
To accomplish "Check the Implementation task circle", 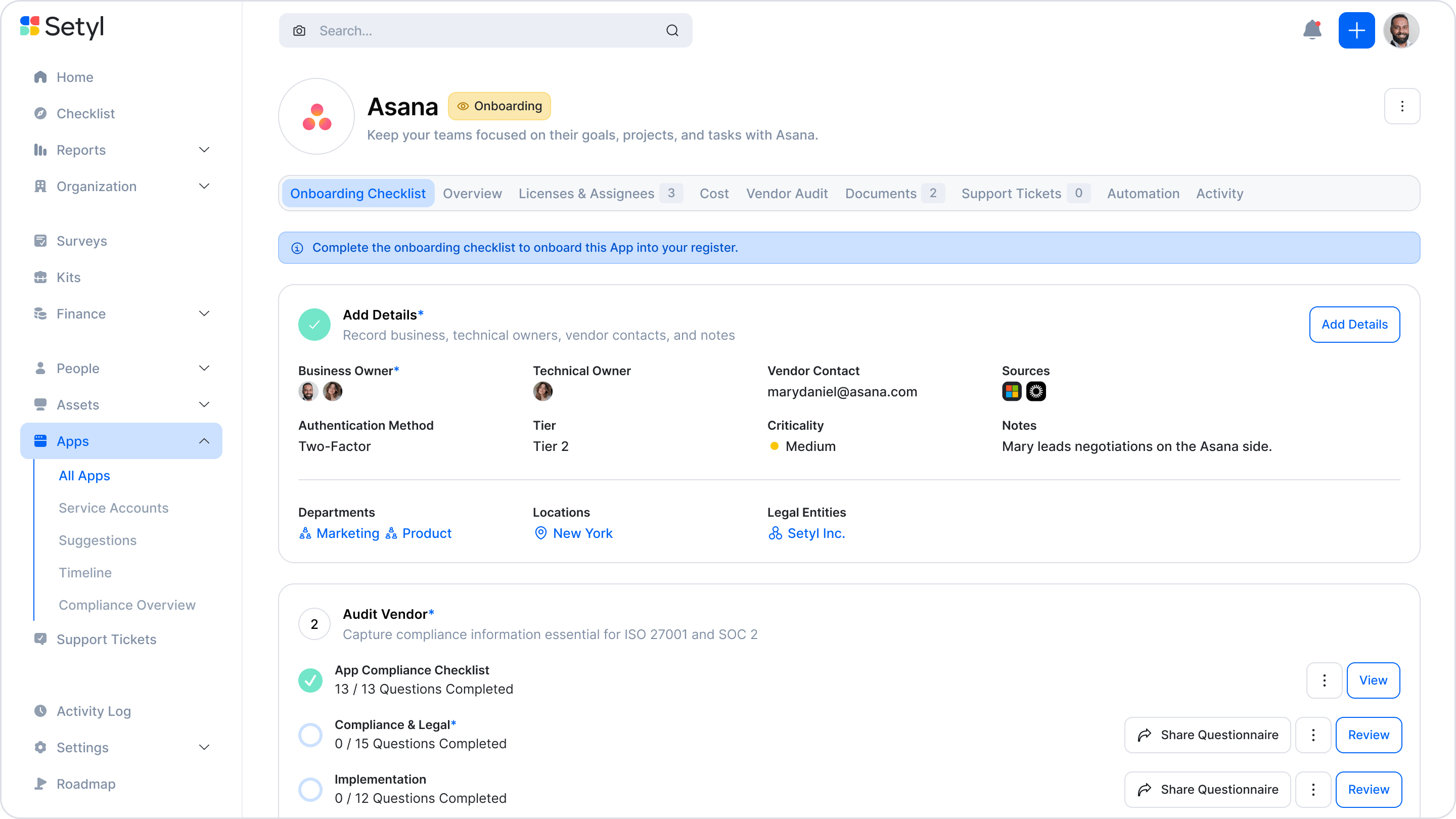I will (x=310, y=789).
